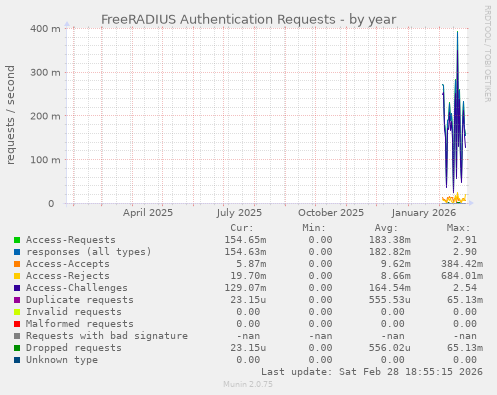The image size is (497, 395).
Task: Click the '684.01m' max Access-Rejects value
Action: (462, 276)
